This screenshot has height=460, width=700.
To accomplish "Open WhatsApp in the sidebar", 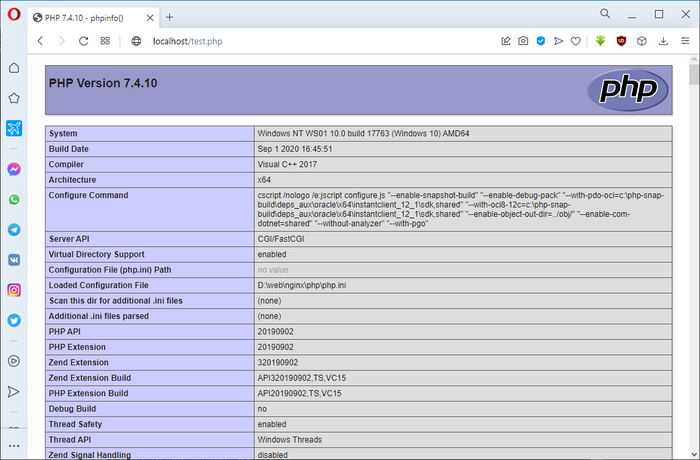I will (14, 200).
